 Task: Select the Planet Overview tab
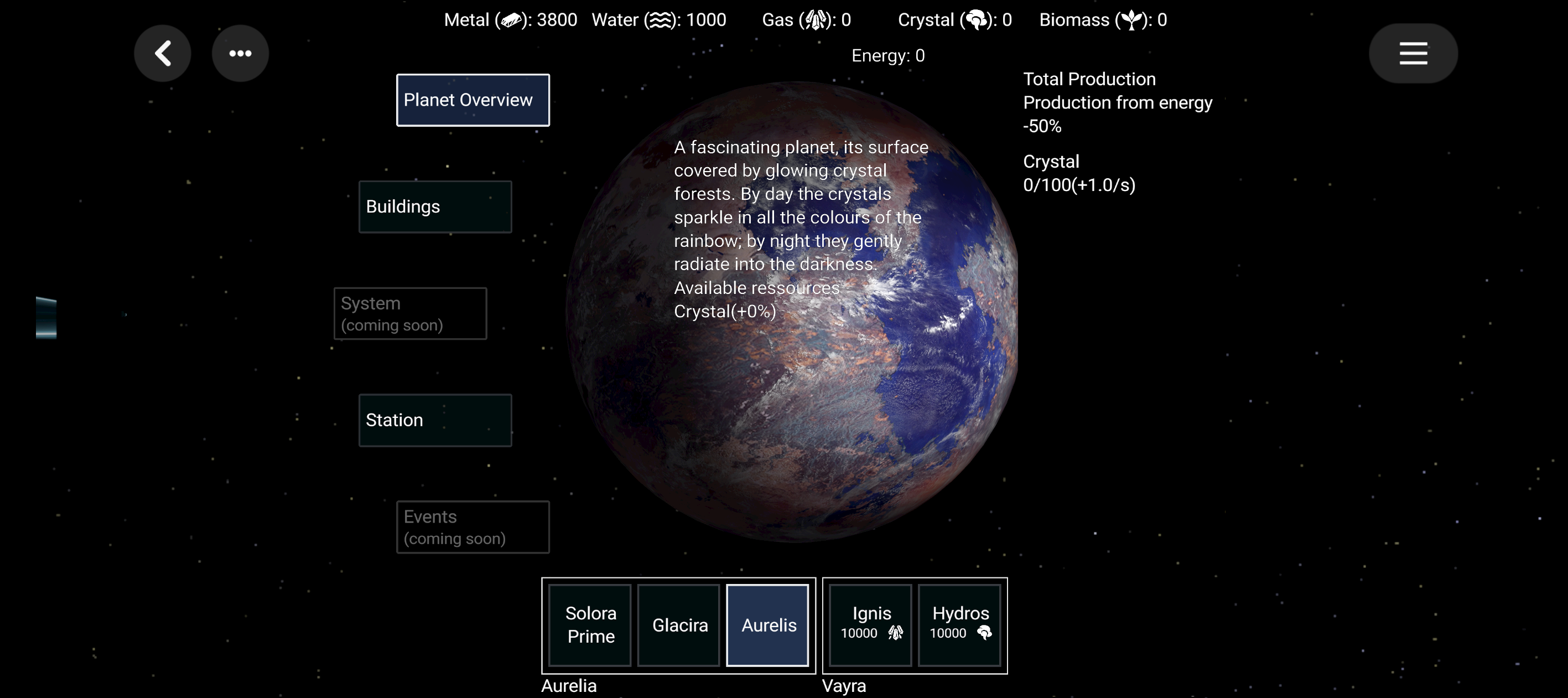tap(473, 100)
